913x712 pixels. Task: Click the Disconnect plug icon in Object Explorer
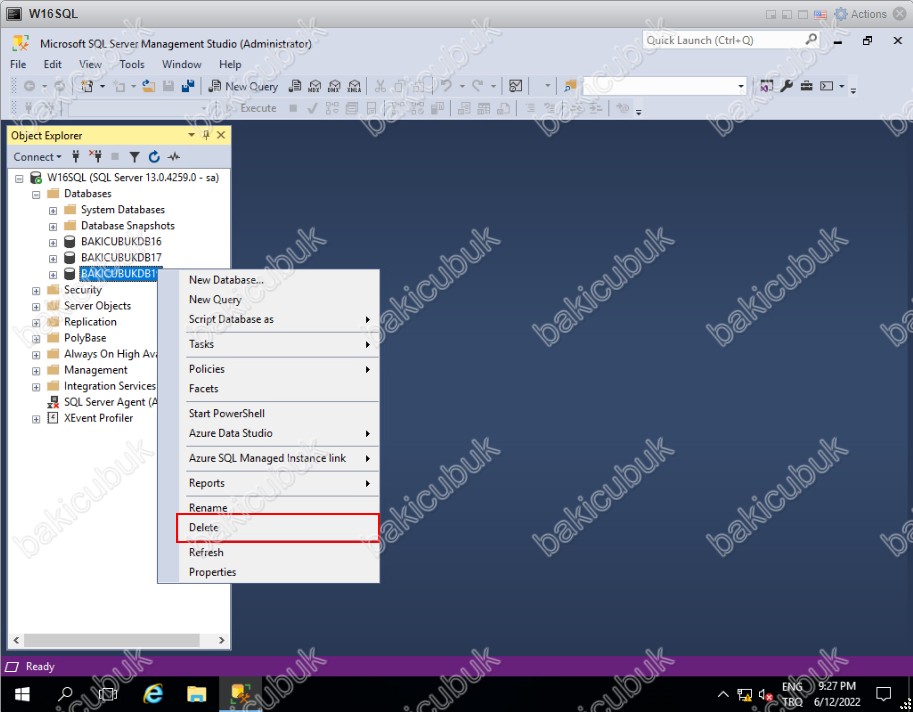click(95, 157)
